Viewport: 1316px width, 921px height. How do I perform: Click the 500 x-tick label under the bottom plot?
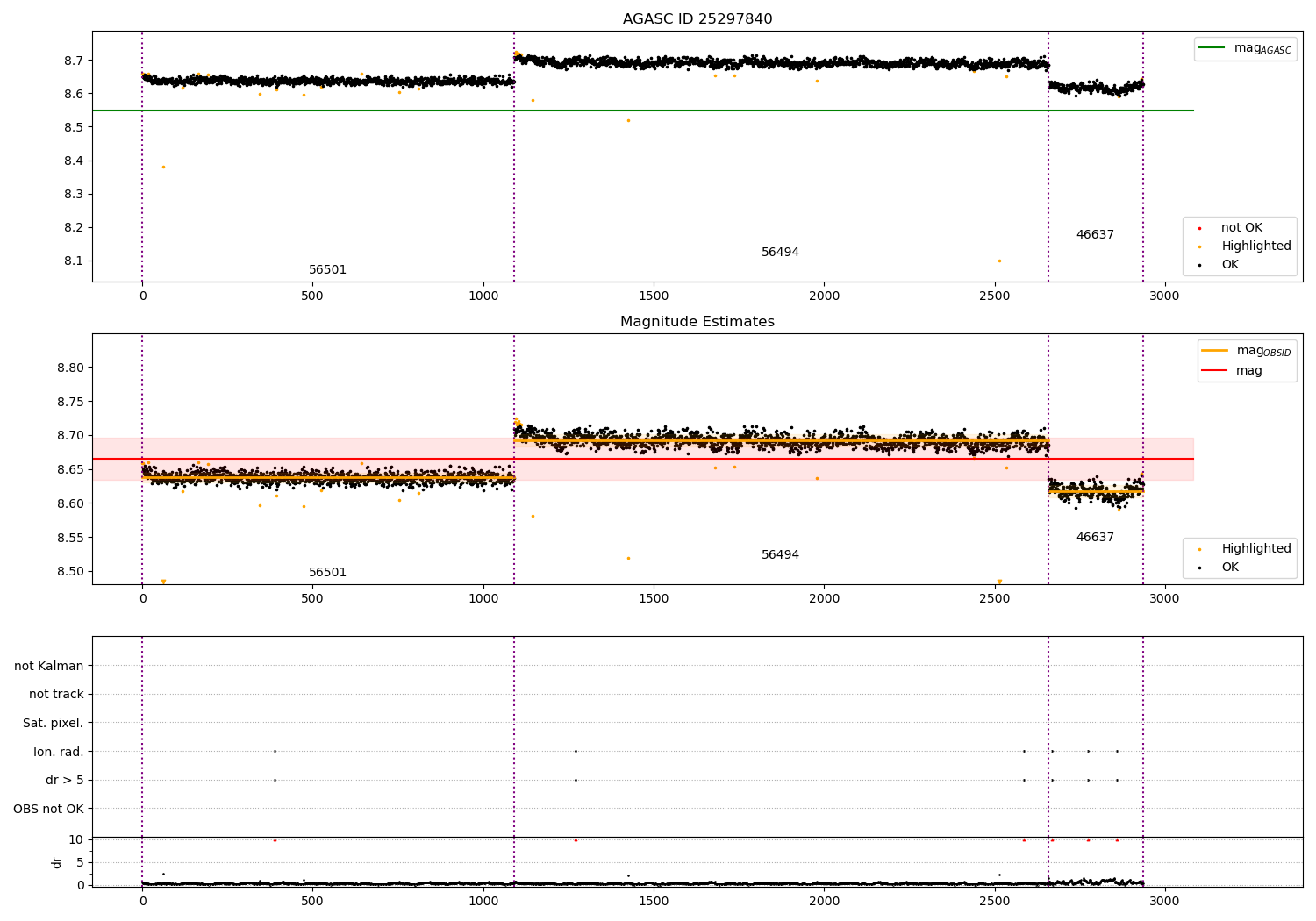pyautogui.click(x=313, y=900)
